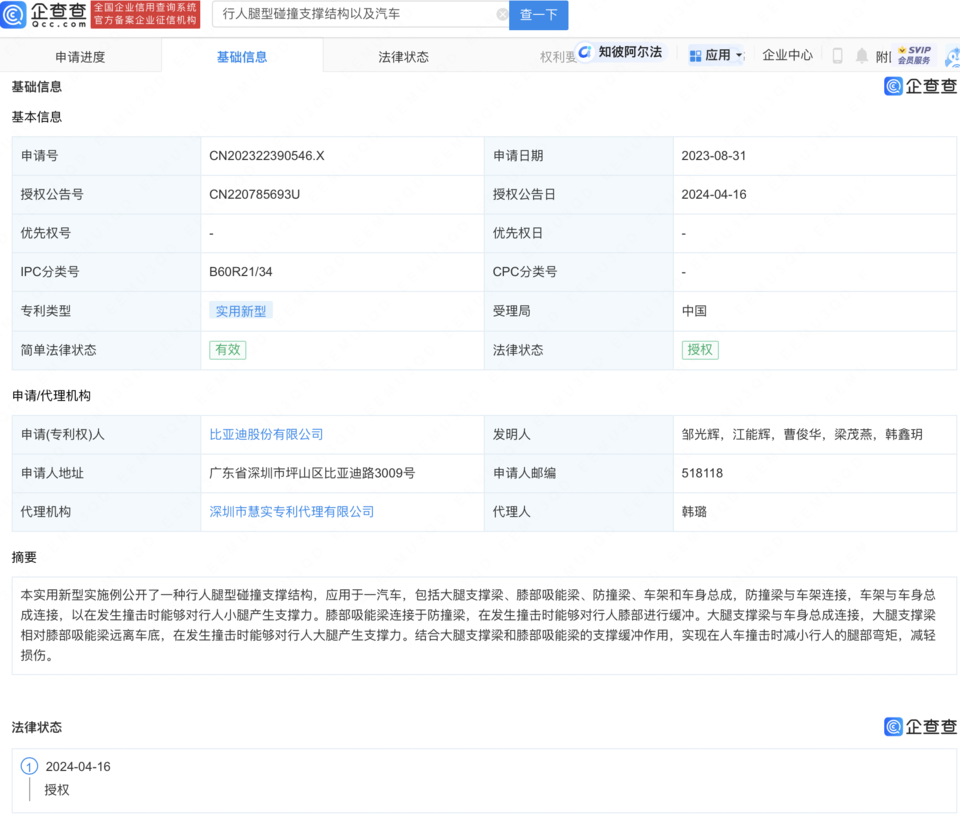Image resolution: width=960 pixels, height=816 pixels.
Task: Click the mobile phone app icon
Action: [x=836, y=55]
